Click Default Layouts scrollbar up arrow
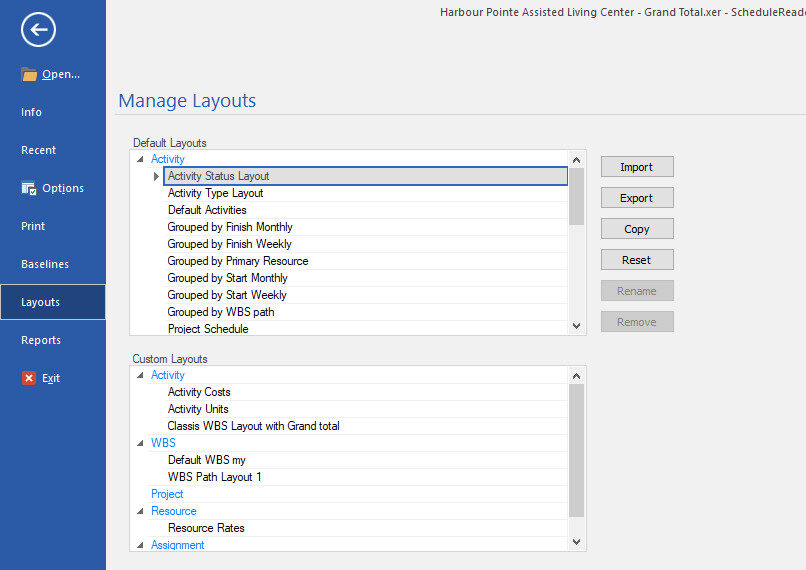 576,160
